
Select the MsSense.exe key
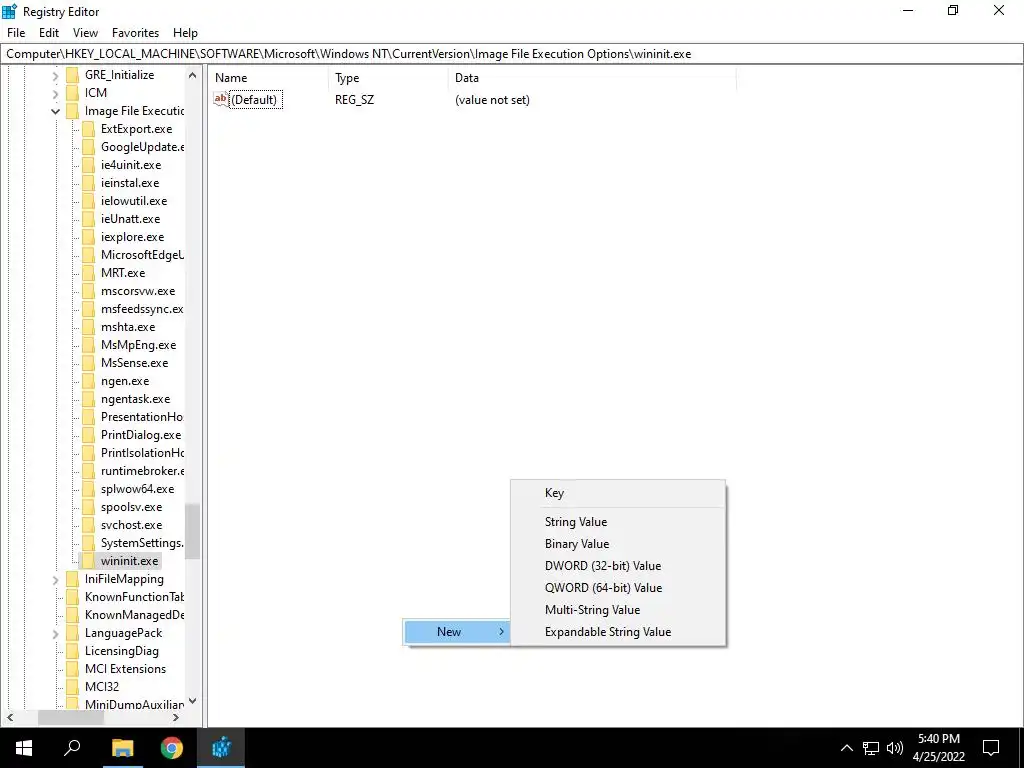[135, 363]
